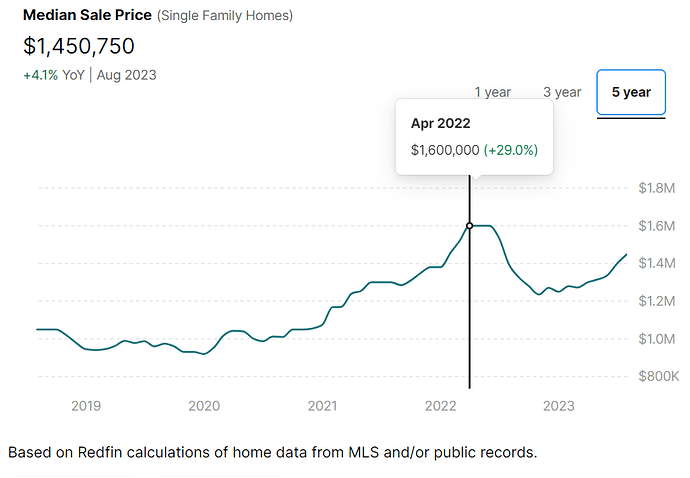Image resolution: width=690 pixels, height=478 pixels.
Task: Click the $1.6M y-axis label
Action: (x=658, y=226)
